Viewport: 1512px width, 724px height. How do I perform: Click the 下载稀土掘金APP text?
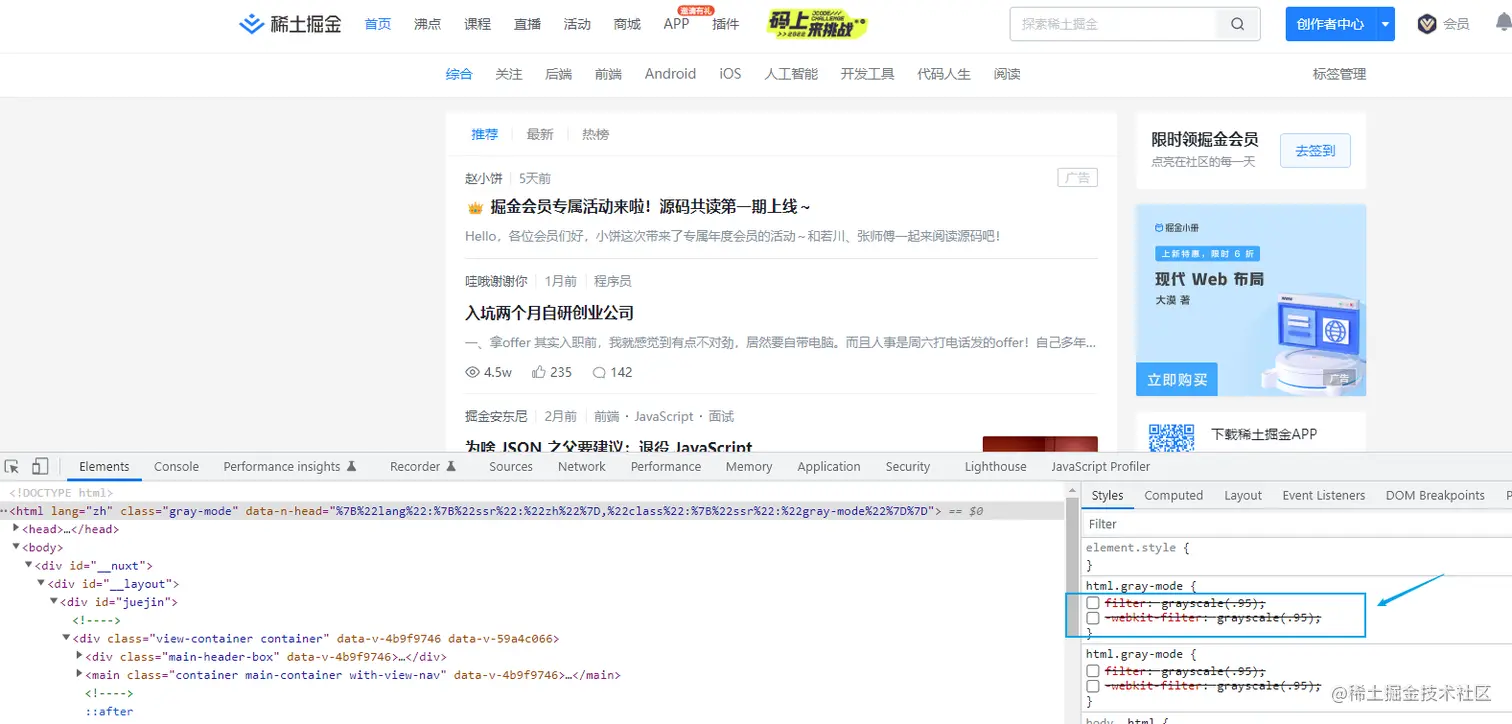click(1264, 434)
